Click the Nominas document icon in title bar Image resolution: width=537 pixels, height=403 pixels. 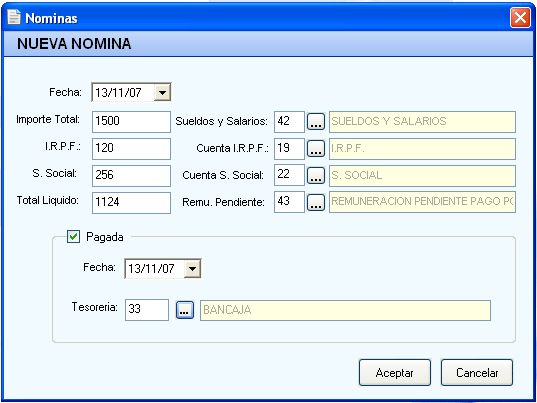point(14,17)
